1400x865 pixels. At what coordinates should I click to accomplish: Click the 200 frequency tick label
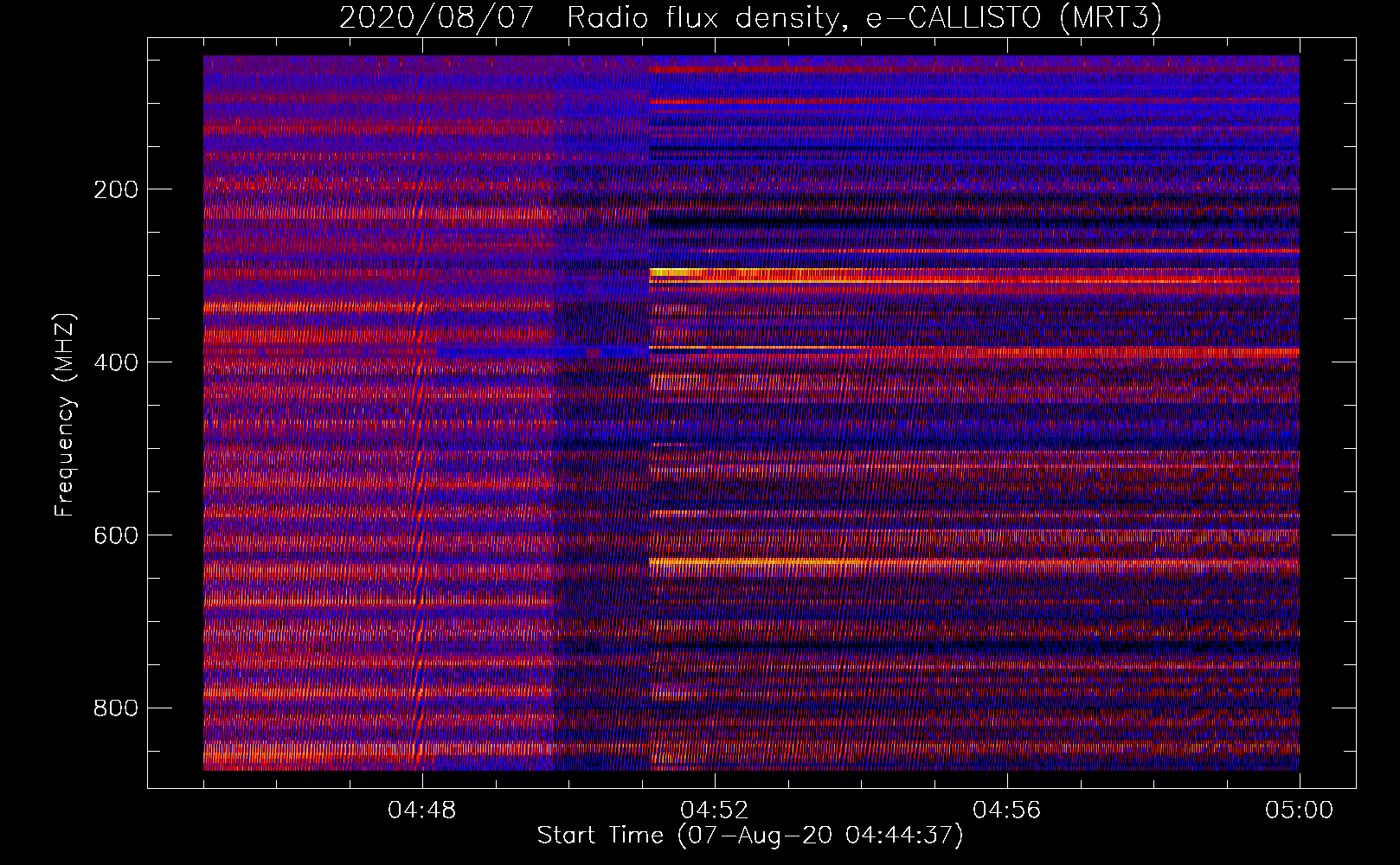(x=115, y=189)
